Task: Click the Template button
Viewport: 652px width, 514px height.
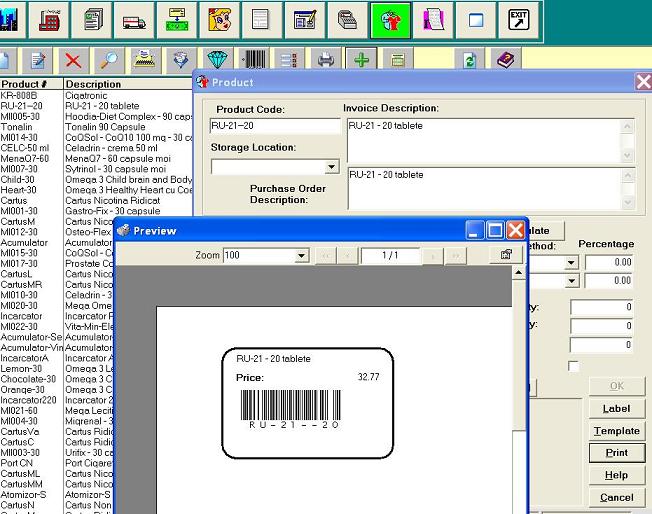Action: 617,431
